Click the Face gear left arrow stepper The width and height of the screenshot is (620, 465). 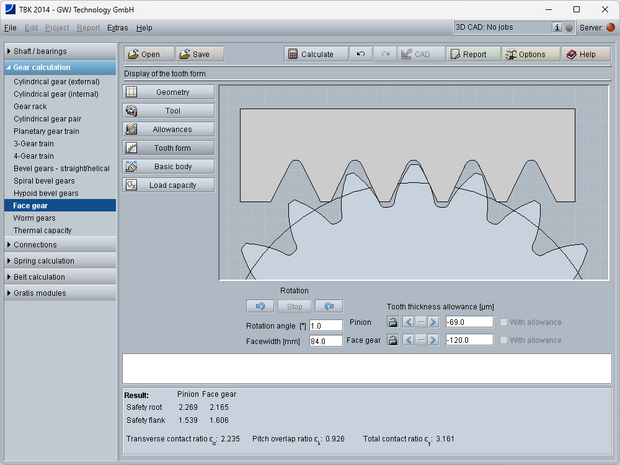point(408,340)
